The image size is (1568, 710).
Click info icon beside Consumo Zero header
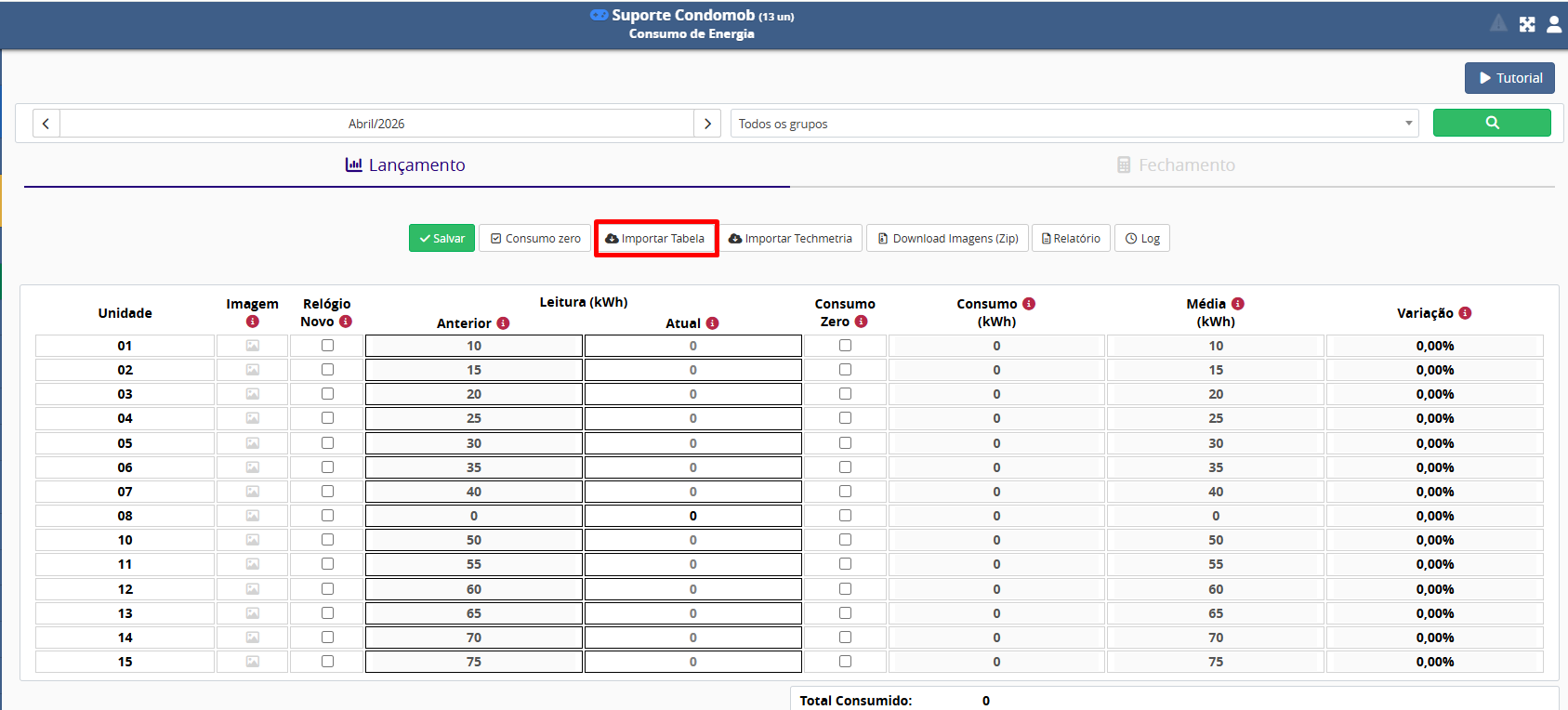click(861, 322)
